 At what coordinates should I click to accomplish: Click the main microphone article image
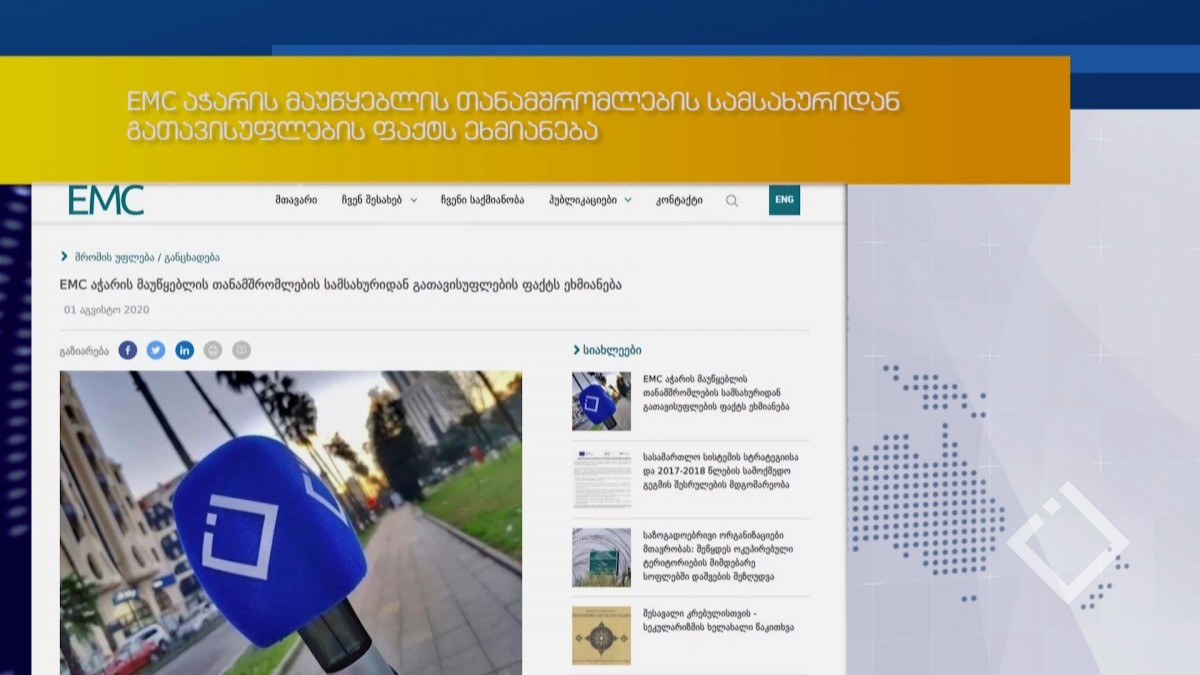pos(290,522)
